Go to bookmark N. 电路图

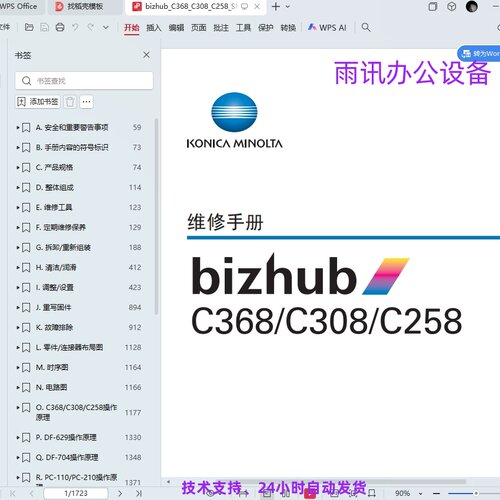click(51, 387)
